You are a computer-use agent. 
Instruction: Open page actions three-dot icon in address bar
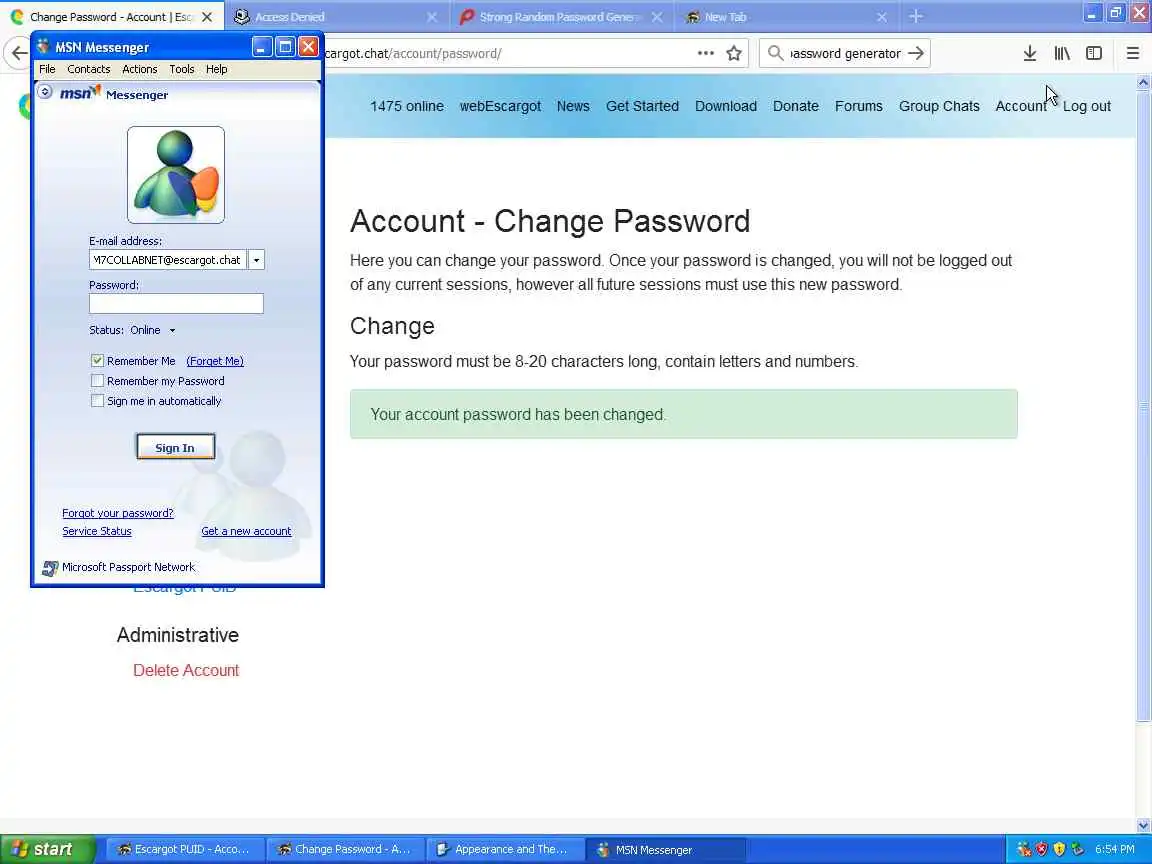tap(705, 53)
